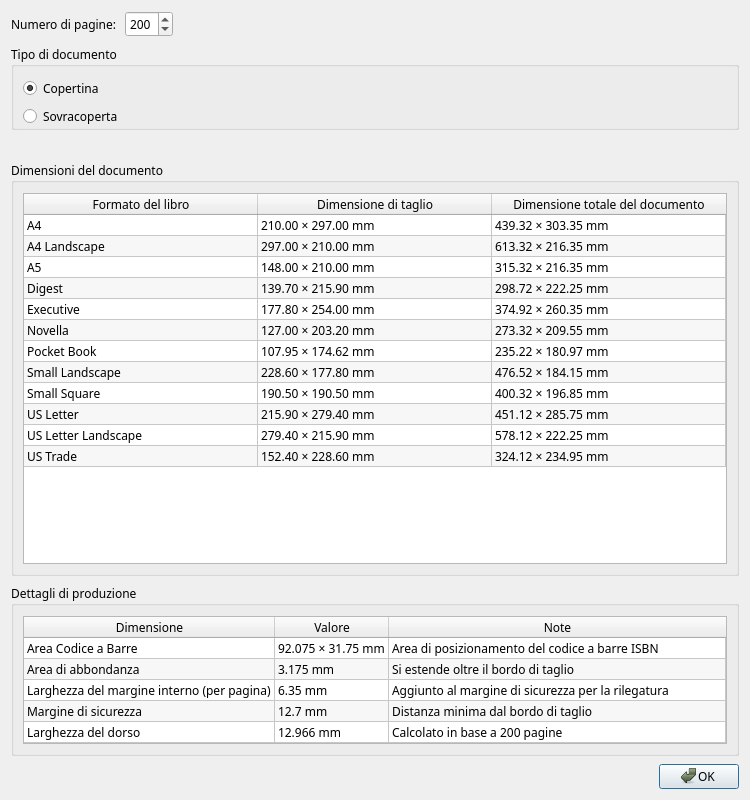Click total size 476.52 × 184.15 mm cell
750x800 pixels.
point(609,372)
